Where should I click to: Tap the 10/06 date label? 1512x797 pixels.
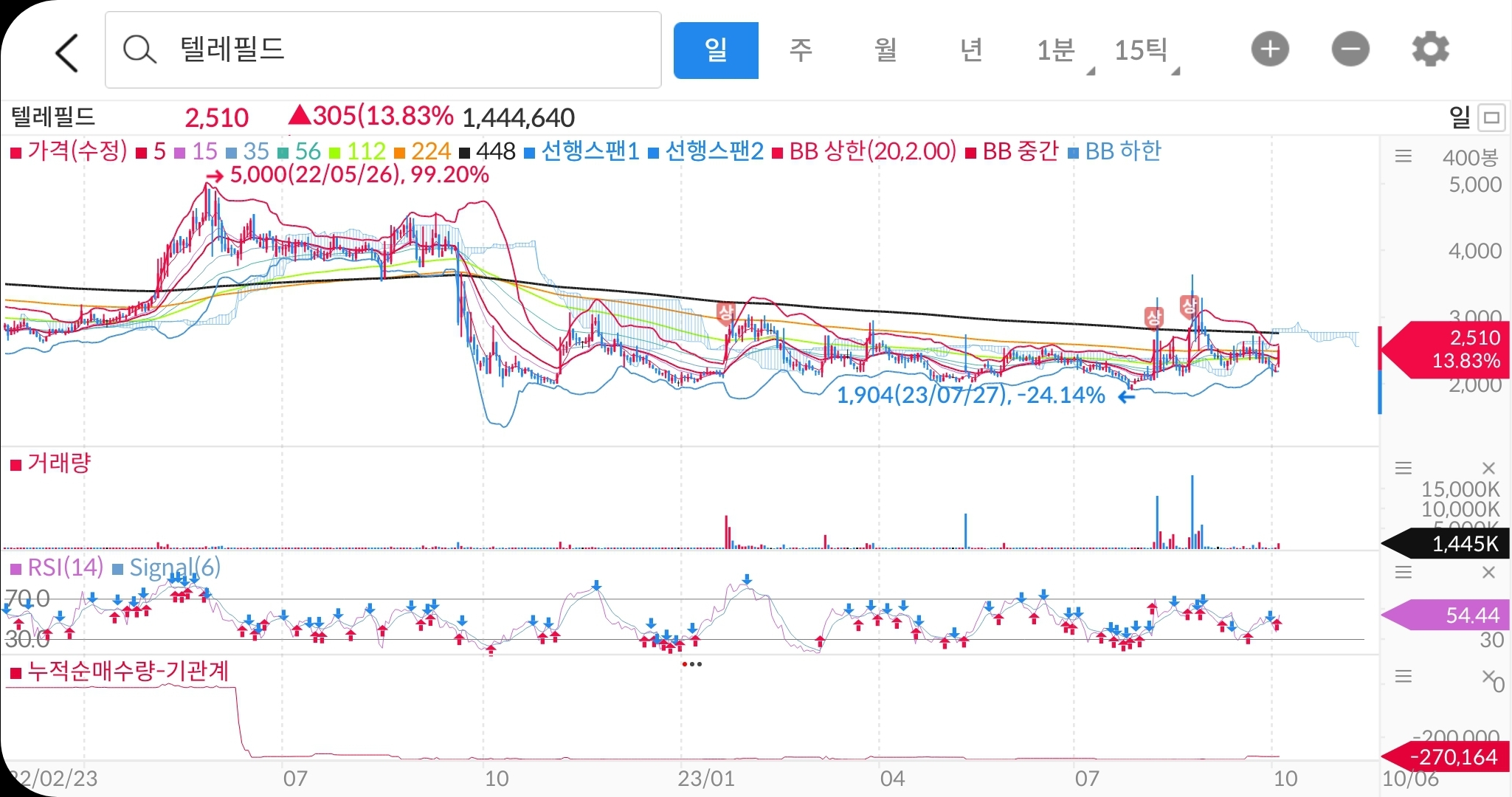click(x=1410, y=779)
